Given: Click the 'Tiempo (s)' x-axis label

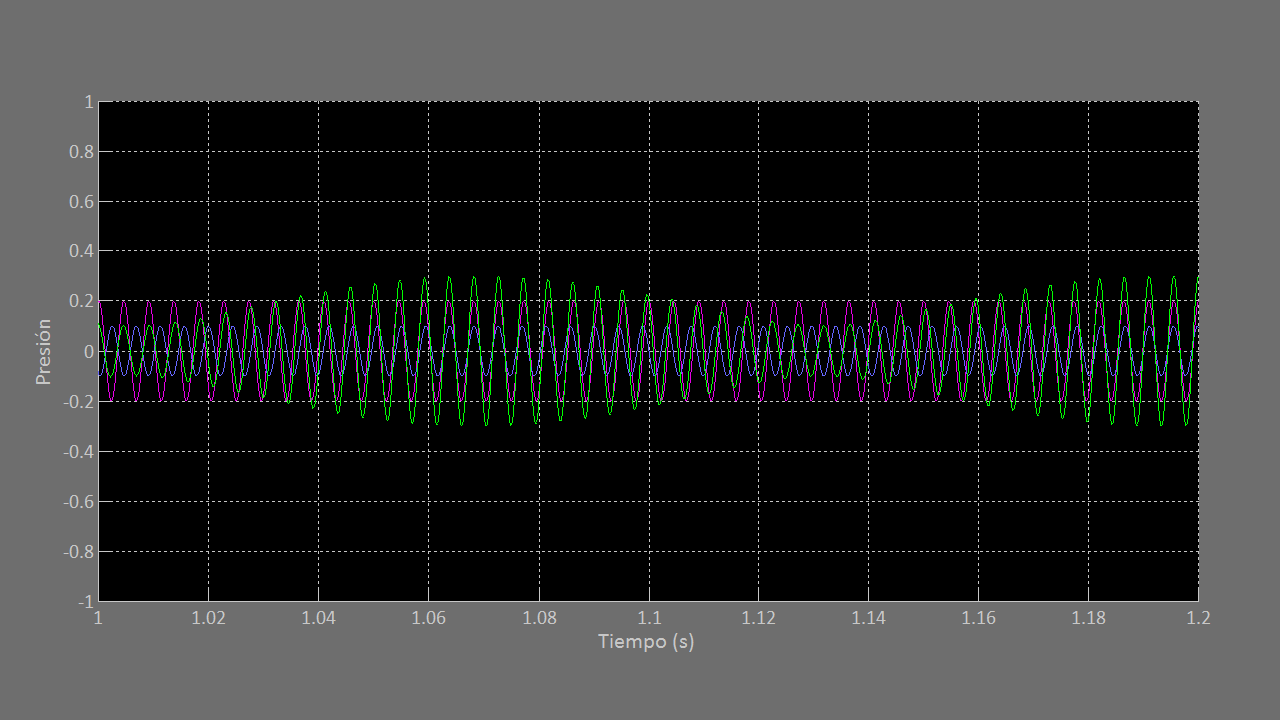Looking at the screenshot, I should [646, 642].
